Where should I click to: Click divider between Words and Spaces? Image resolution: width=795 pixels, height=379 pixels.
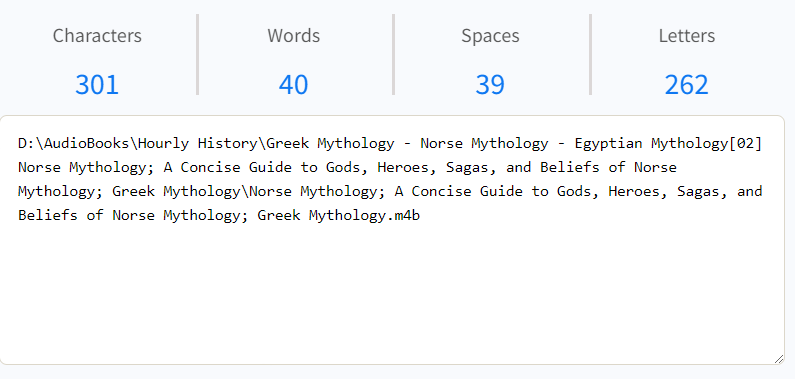tap(393, 55)
